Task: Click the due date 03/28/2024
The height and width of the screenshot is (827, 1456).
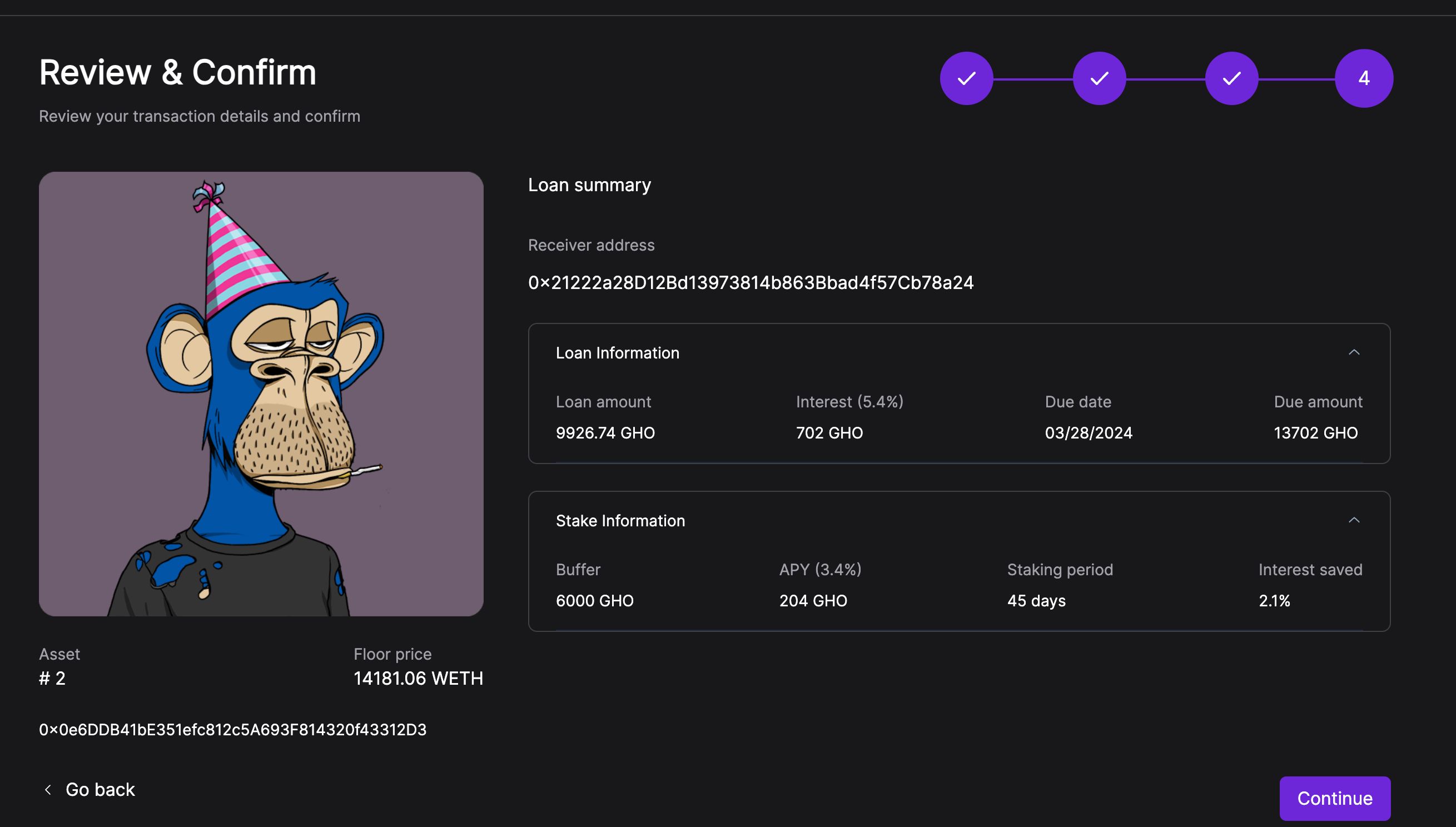Action: pos(1089,433)
